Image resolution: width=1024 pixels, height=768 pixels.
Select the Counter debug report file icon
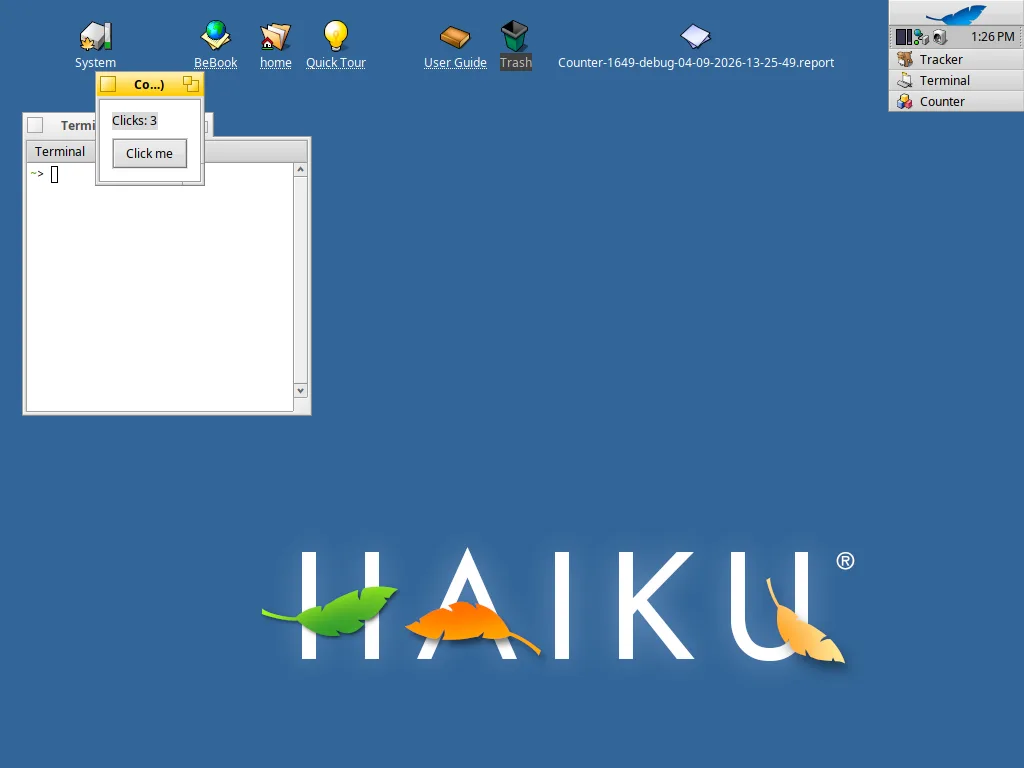tap(696, 37)
